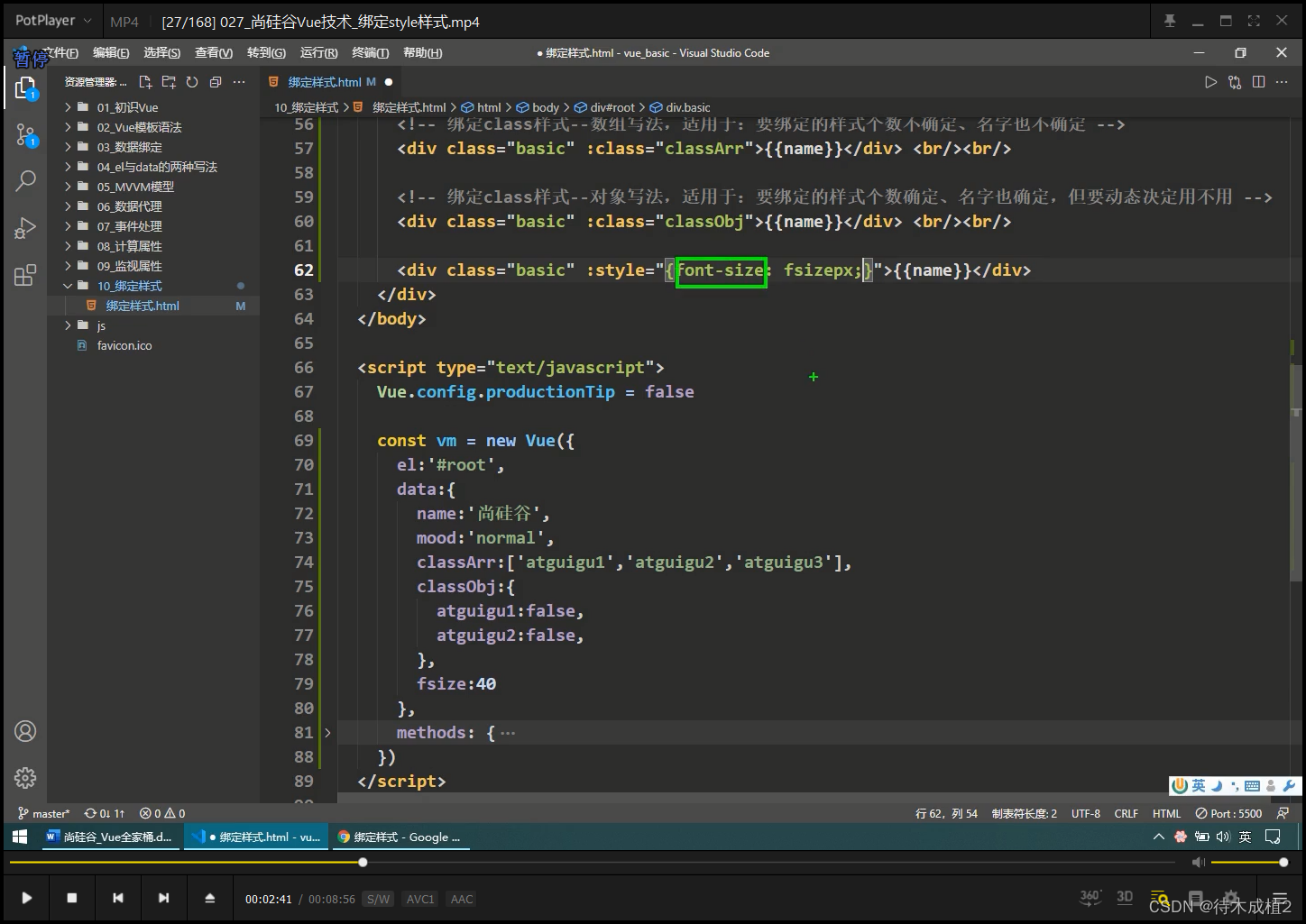This screenshot has width=1306, height=924.
Task: Open the Explorer view in activity bar
Action: tap(25, 88)
